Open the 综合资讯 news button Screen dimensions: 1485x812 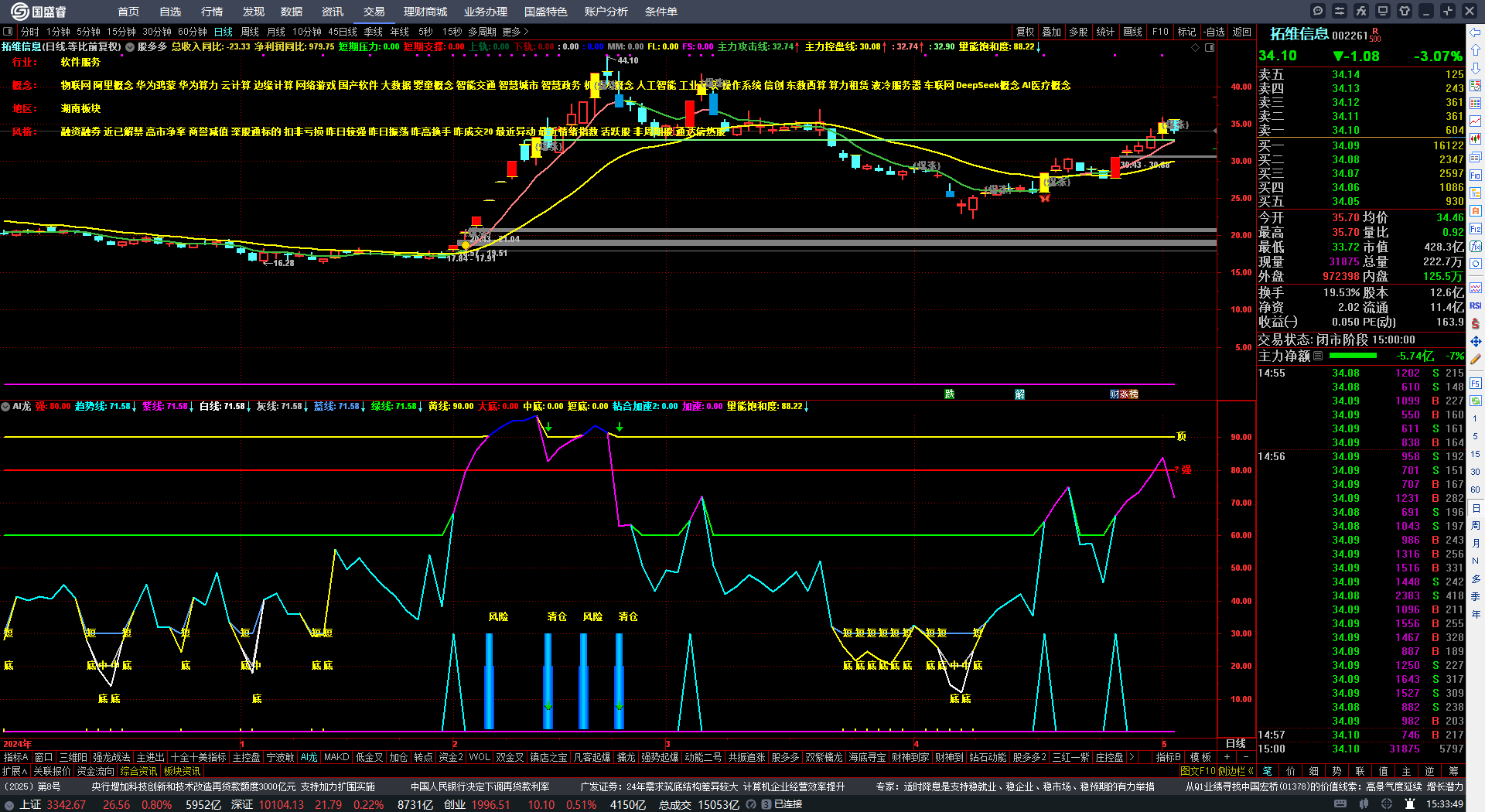(x=138, y=771)
